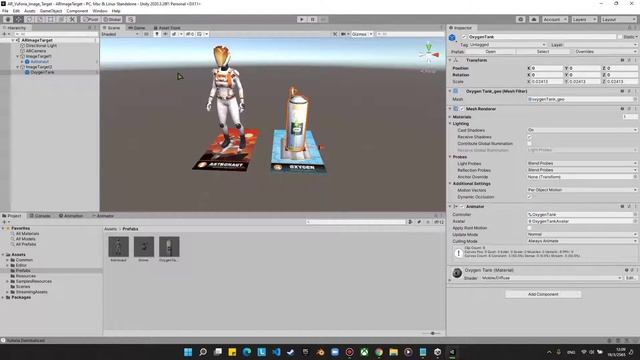Open Animator component preset icon
Viewport: 640px width, 360px height.
pos(629,207)
